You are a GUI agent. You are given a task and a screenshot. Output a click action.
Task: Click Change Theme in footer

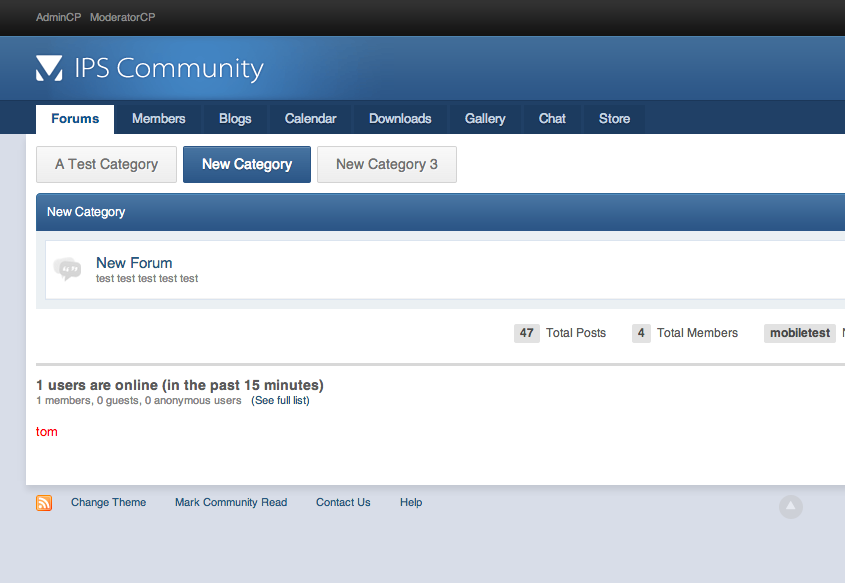[x=108, y=502]
